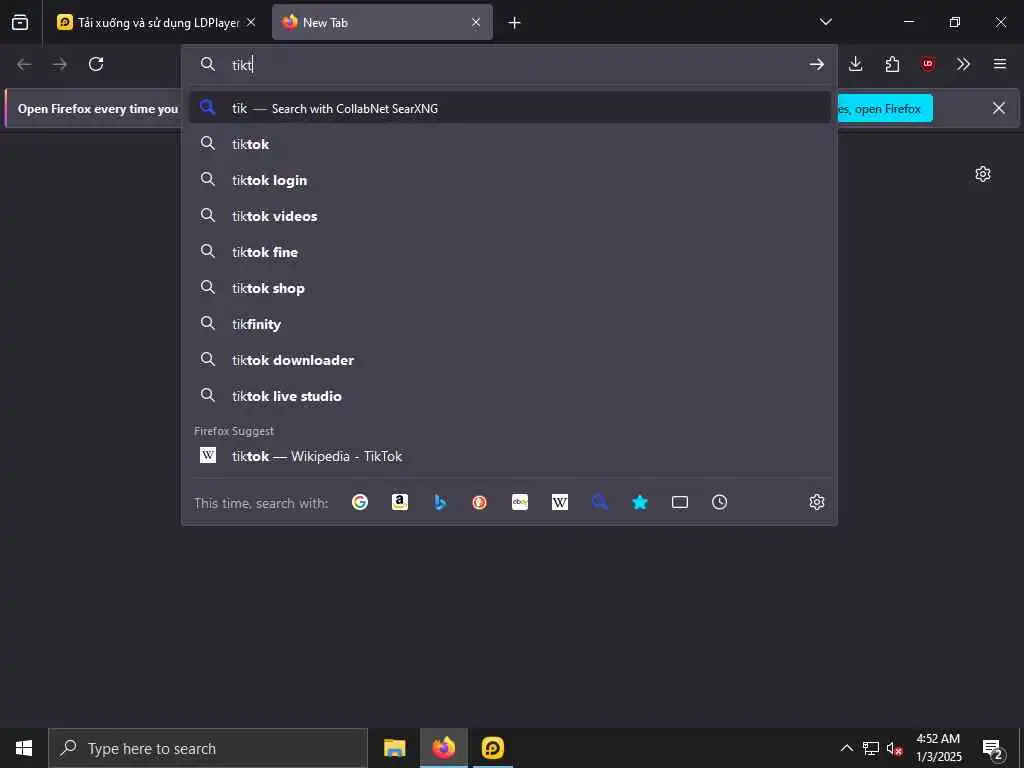
Task: Open the Action Center notifications
Action: (993, 748)
